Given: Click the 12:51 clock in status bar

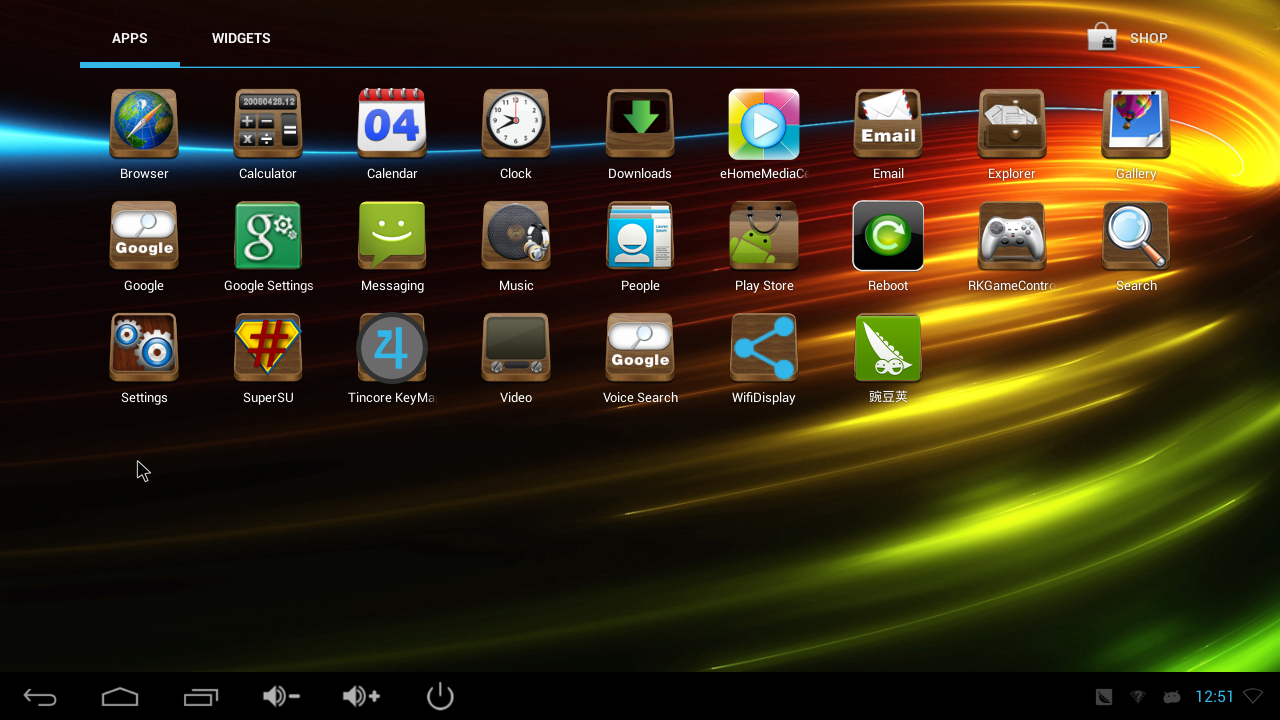Looking at the screenshot, I should 1215,697.
